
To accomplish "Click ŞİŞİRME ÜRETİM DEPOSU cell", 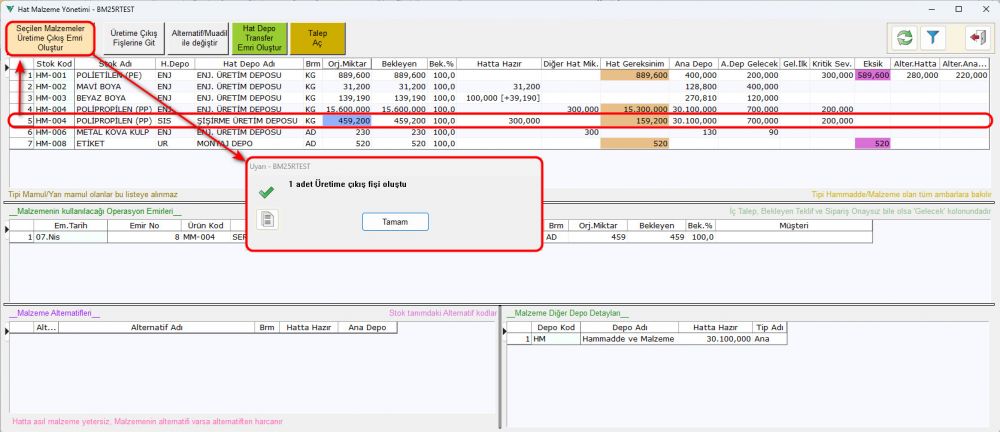I will pyautogui.click(x=249, y=121).
